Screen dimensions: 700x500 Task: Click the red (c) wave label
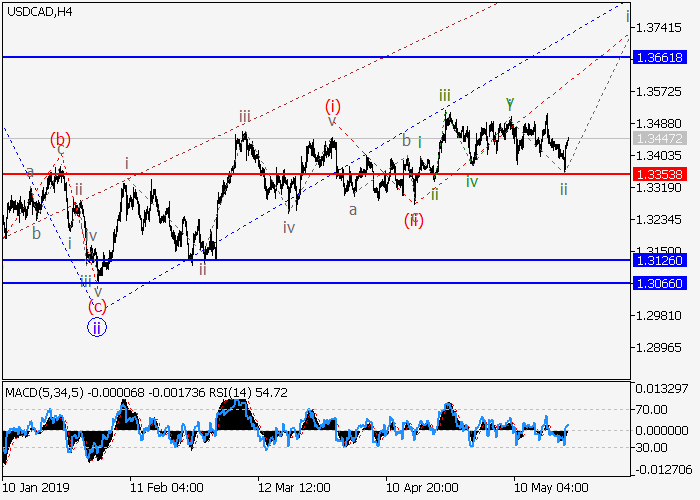click(x=97, y=306)
